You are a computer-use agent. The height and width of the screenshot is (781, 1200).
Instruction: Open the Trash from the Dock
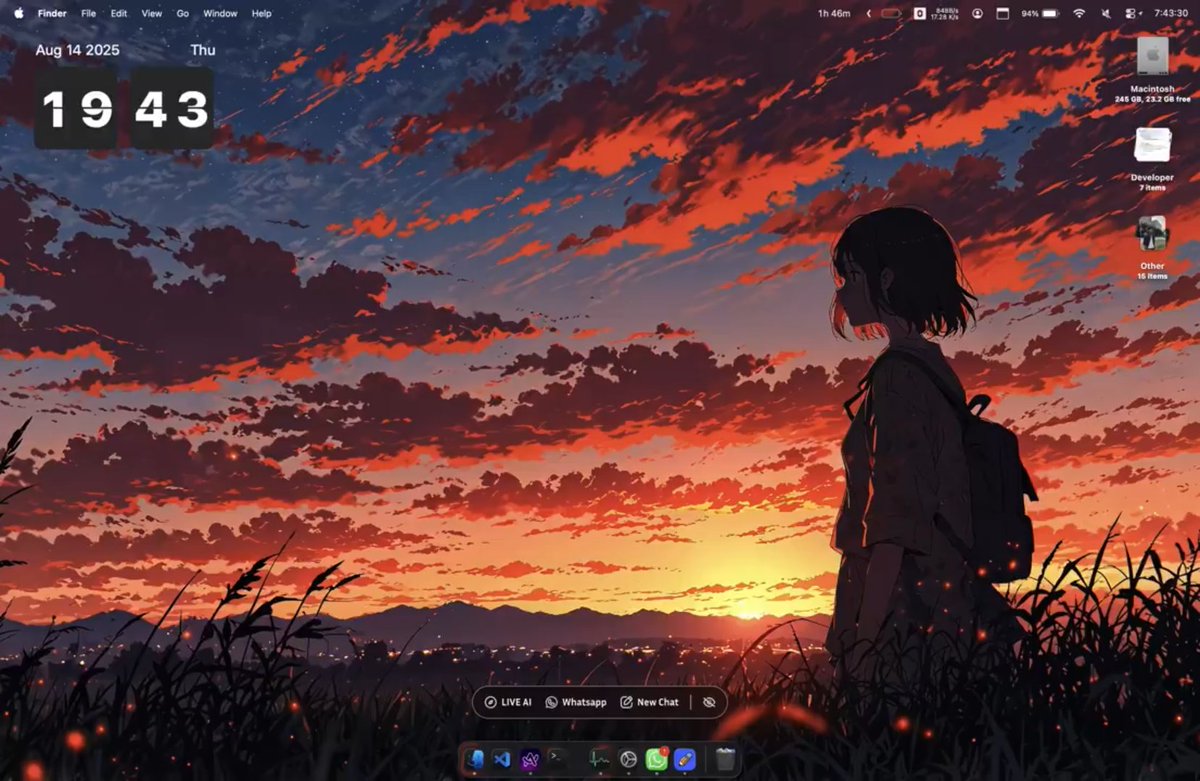tap(725, 759)
